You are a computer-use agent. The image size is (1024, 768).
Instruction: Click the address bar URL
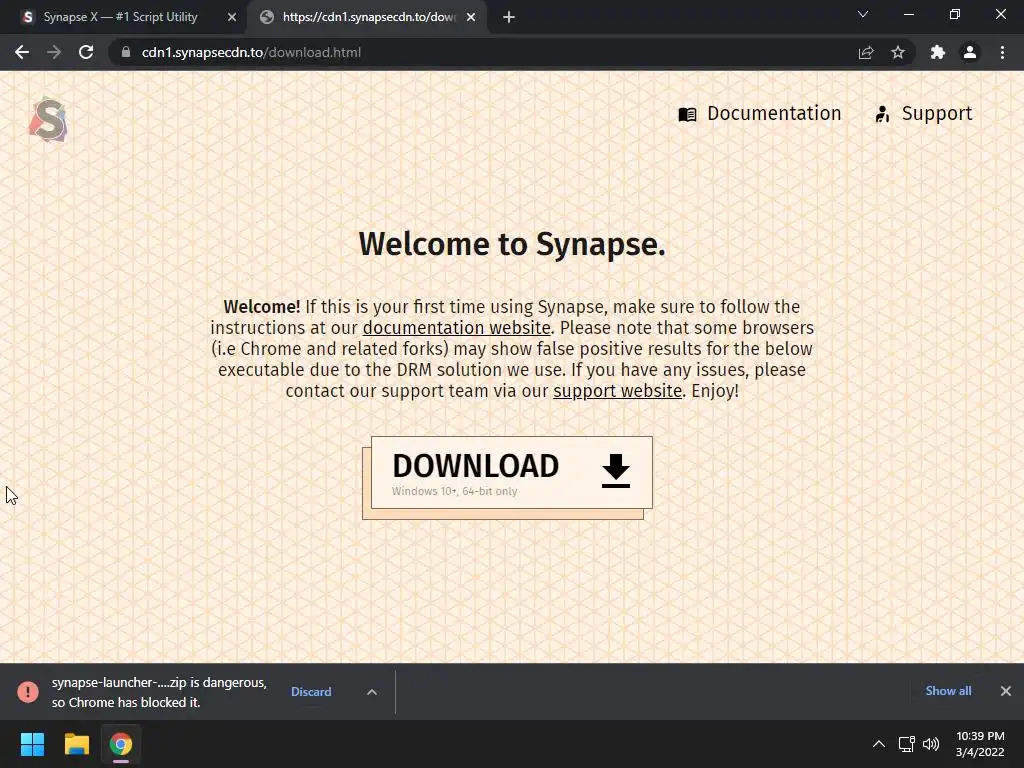coord(251,52)
